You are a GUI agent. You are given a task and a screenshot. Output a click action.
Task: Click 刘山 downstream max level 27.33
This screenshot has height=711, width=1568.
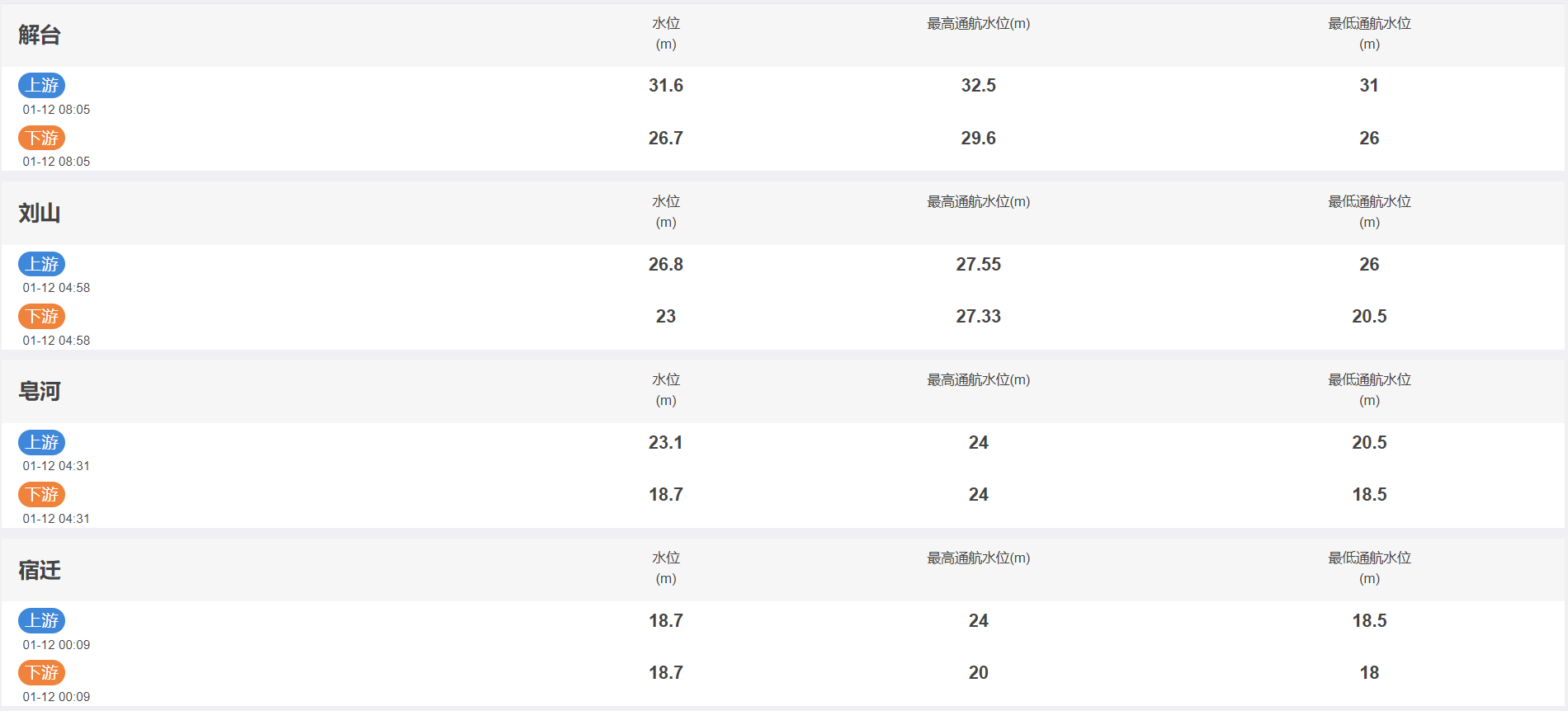tap(979, 316)
